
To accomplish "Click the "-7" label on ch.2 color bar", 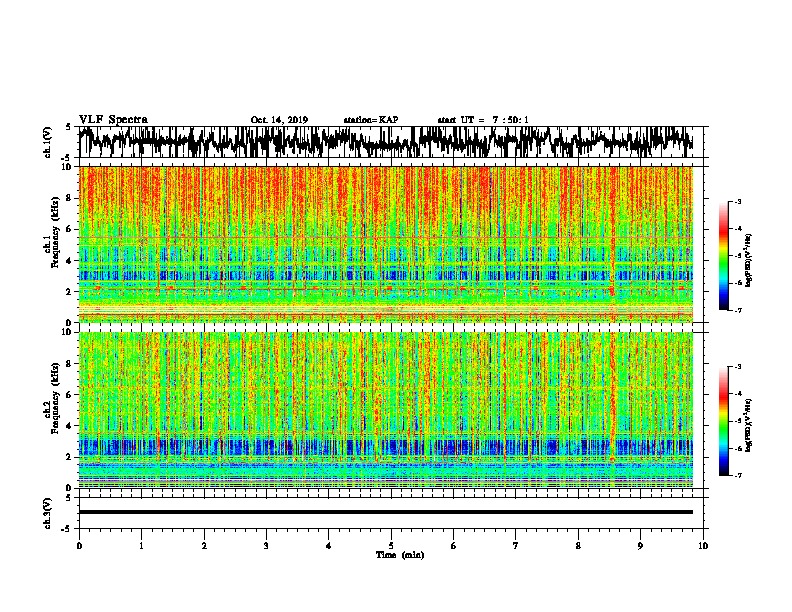I will [737, 475].
